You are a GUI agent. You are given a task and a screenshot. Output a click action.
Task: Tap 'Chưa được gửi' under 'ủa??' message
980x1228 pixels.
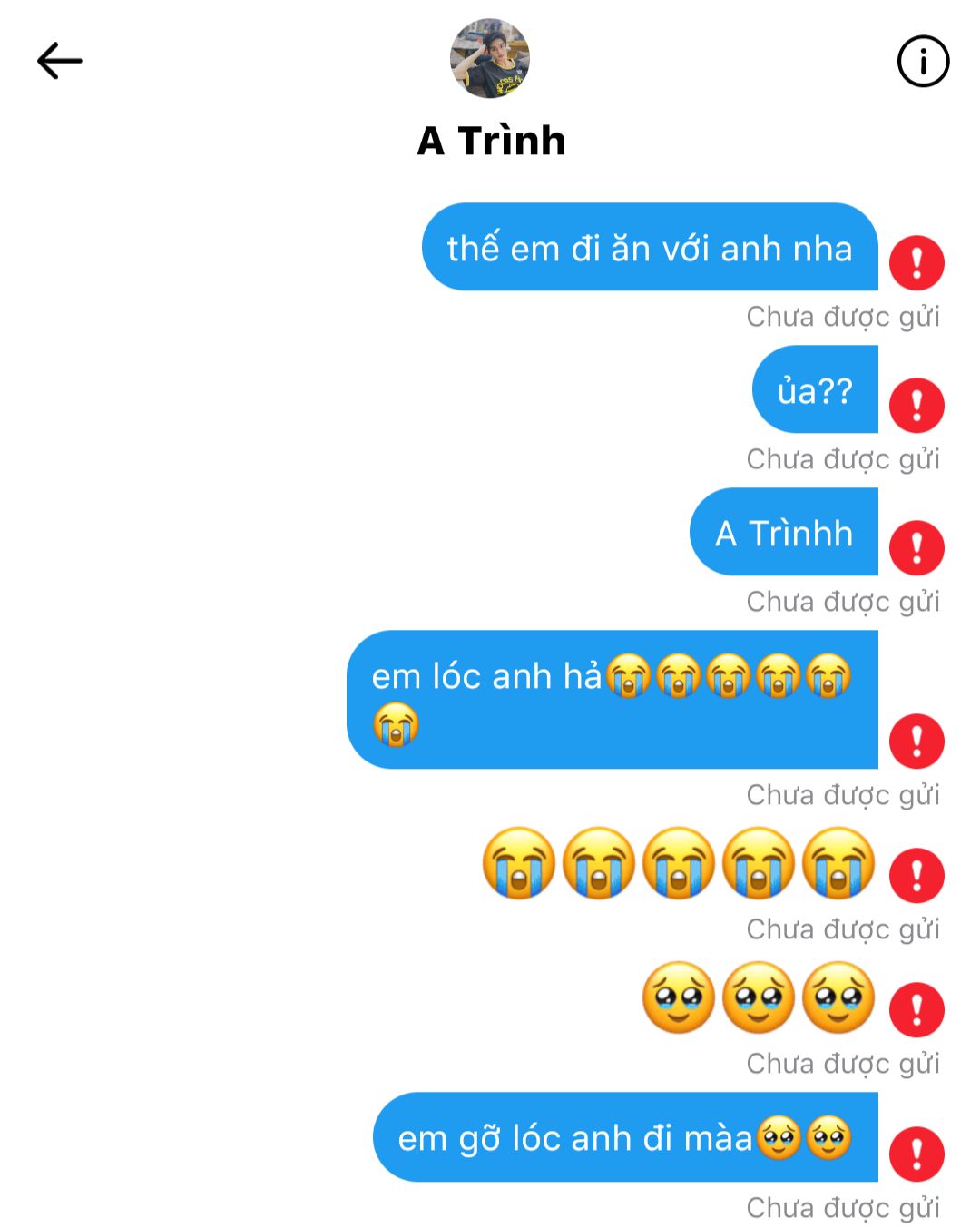843,459
